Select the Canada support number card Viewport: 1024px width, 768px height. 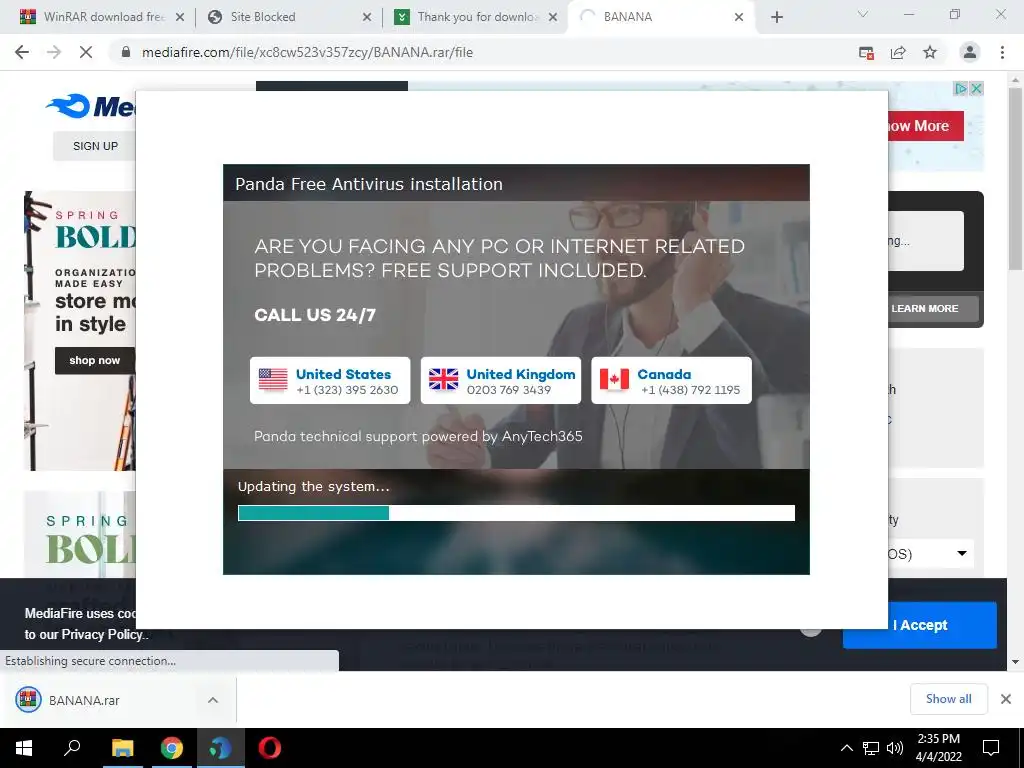pyautogui.click(x=671, y=381)
